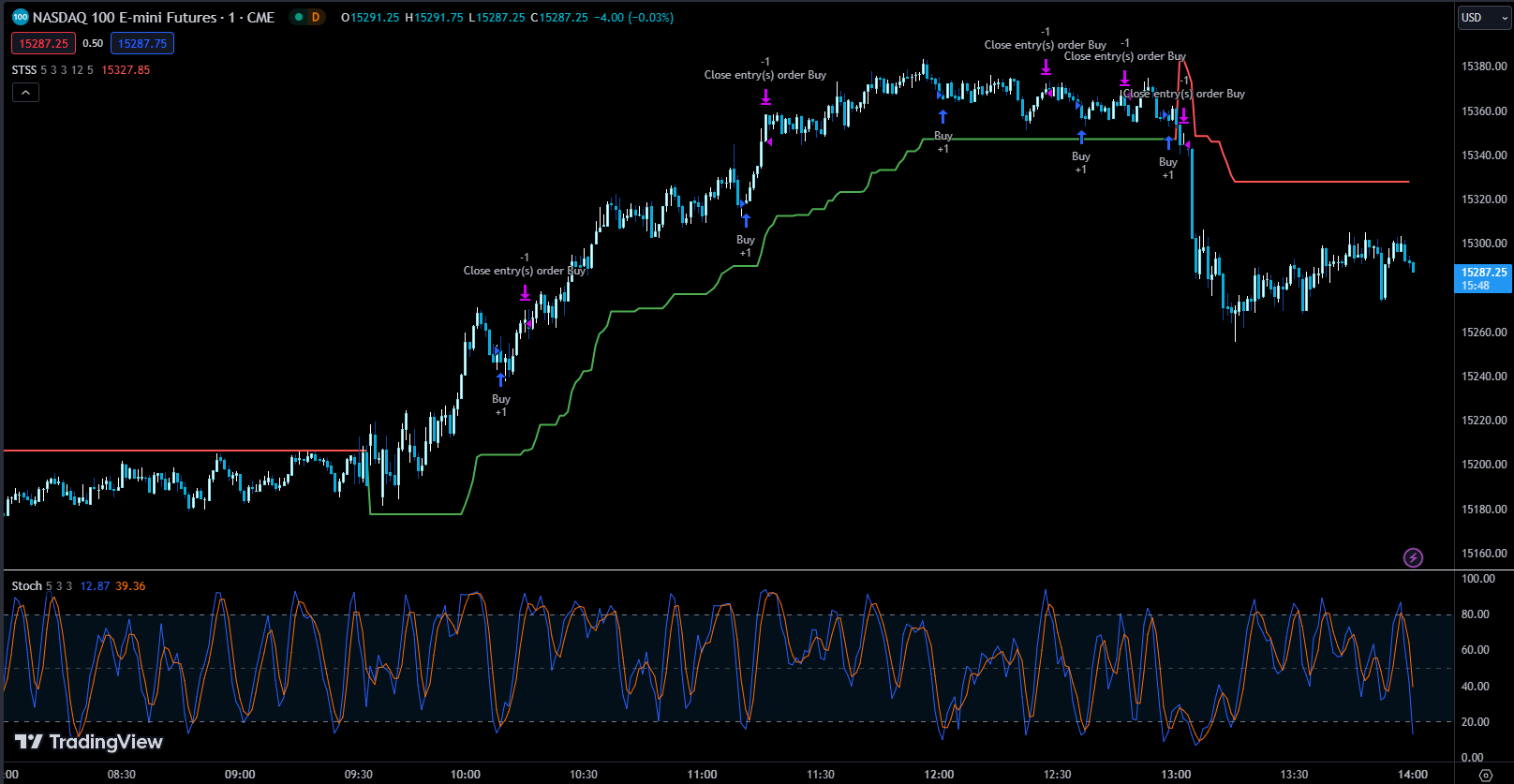
Task: Click the flat red stop line at left of chart
Action: [183, 451]
